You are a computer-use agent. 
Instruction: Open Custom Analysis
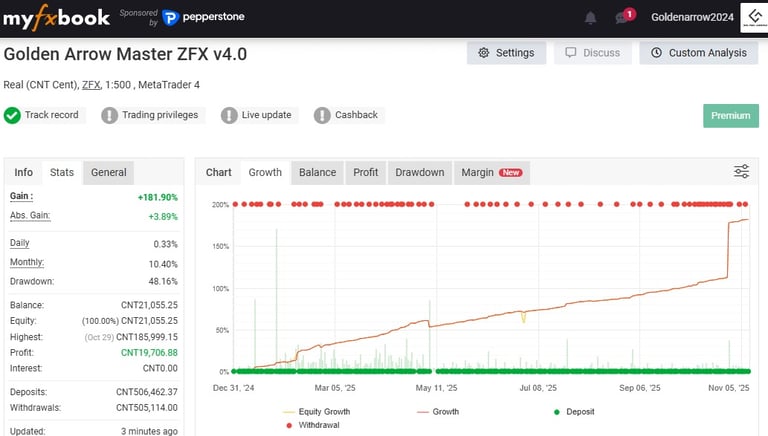[x=698, y=53]
